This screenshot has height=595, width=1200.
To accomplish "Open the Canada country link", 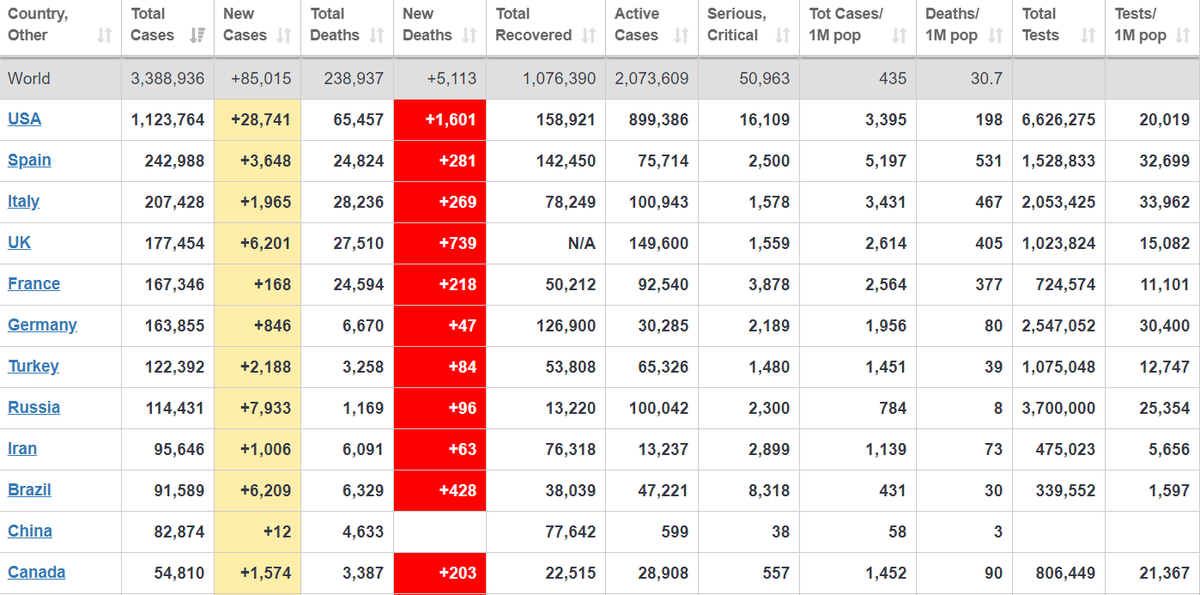I will pos(37,572).
